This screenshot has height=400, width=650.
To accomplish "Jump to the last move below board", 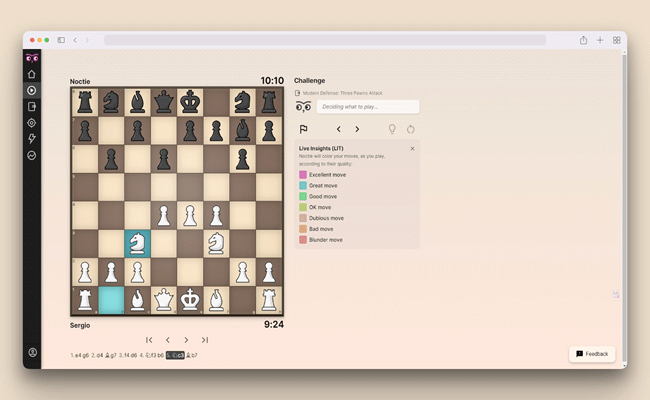I will tap(205, 340).
